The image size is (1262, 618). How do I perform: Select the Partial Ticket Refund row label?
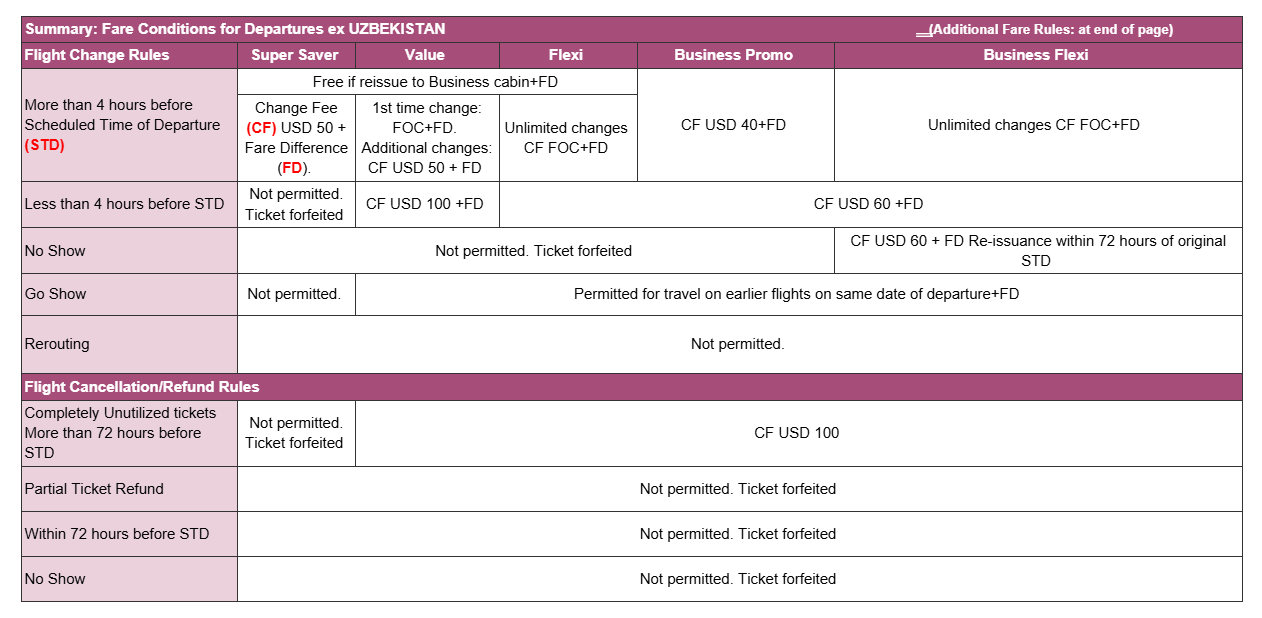[129, 489]
